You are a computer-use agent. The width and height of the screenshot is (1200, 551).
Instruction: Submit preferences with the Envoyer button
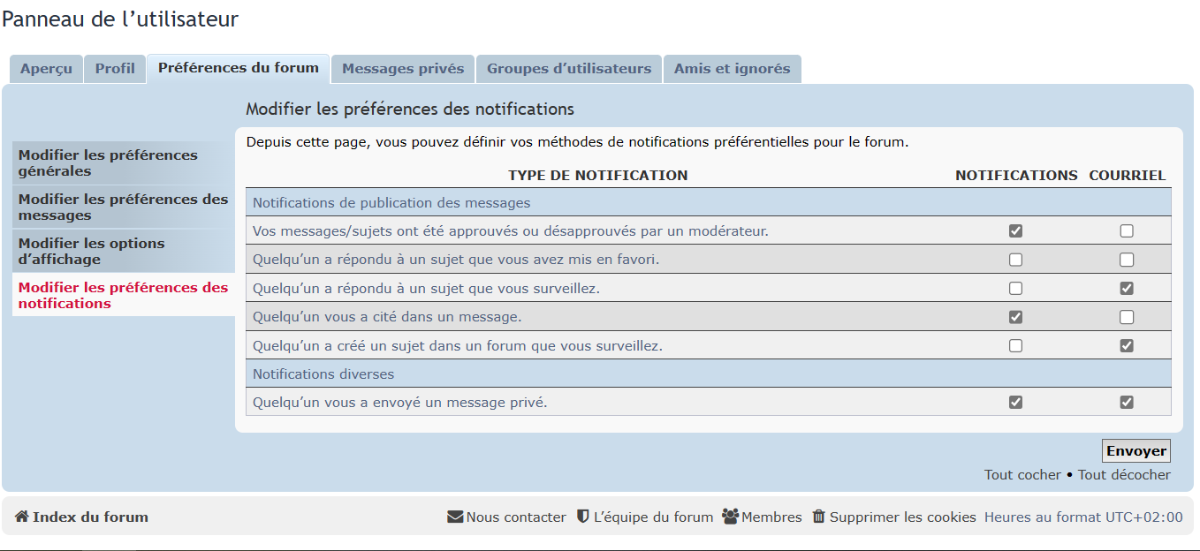1136,451
